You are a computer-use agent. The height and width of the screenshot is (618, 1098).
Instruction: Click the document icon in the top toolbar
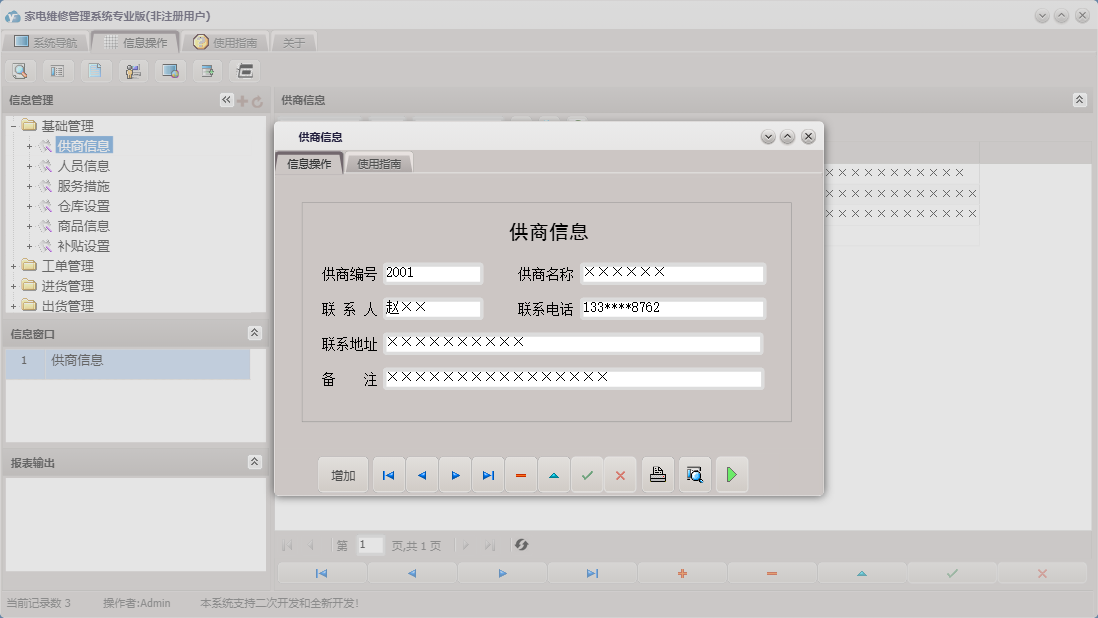click(x=95, y=70)
